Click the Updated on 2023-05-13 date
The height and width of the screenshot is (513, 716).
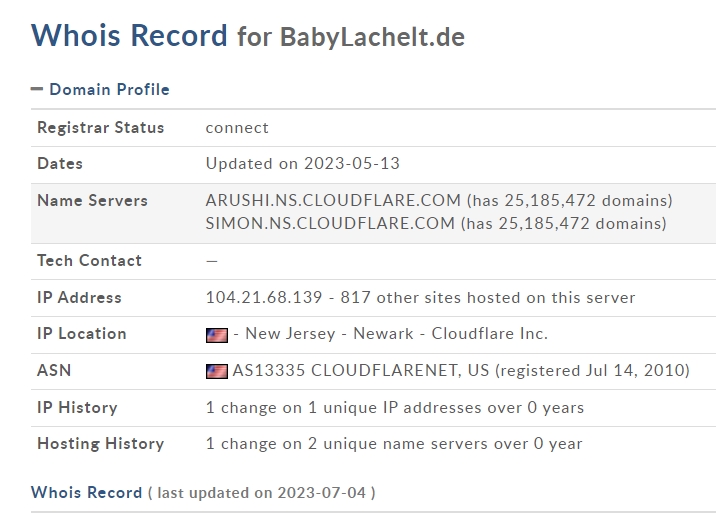point(302,163)
